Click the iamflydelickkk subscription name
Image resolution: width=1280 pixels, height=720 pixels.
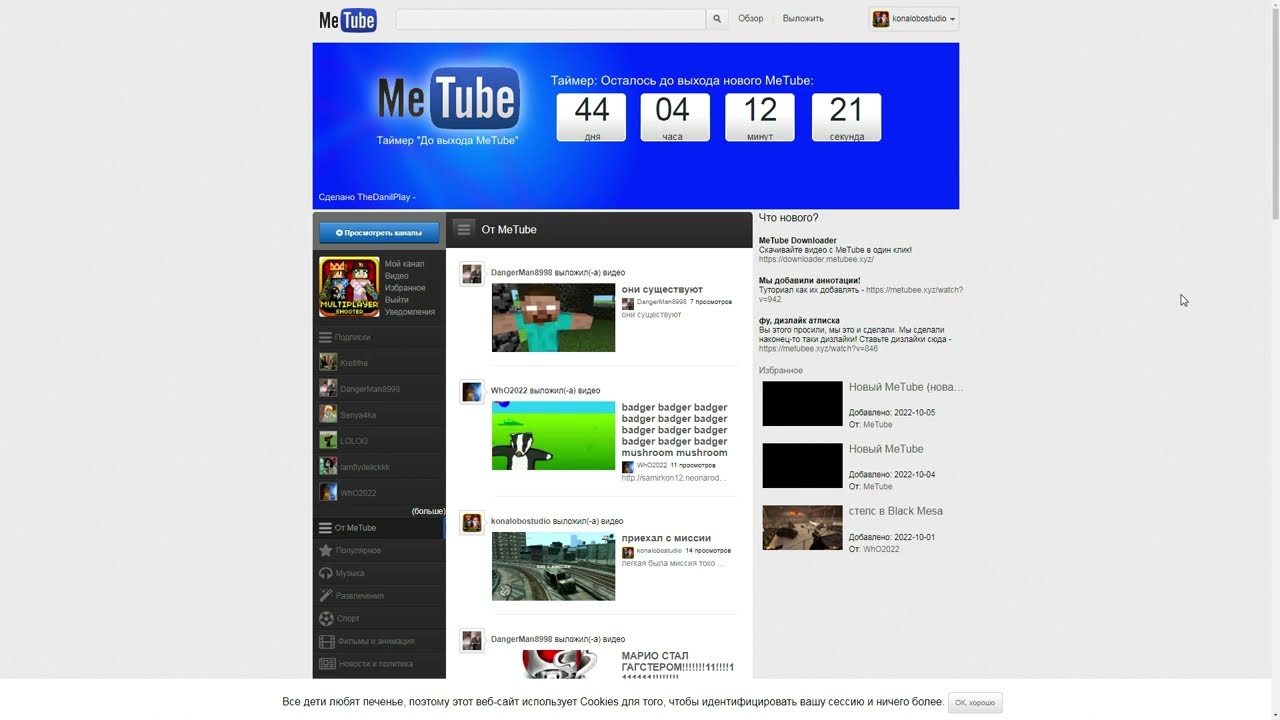tap(365, 467)
